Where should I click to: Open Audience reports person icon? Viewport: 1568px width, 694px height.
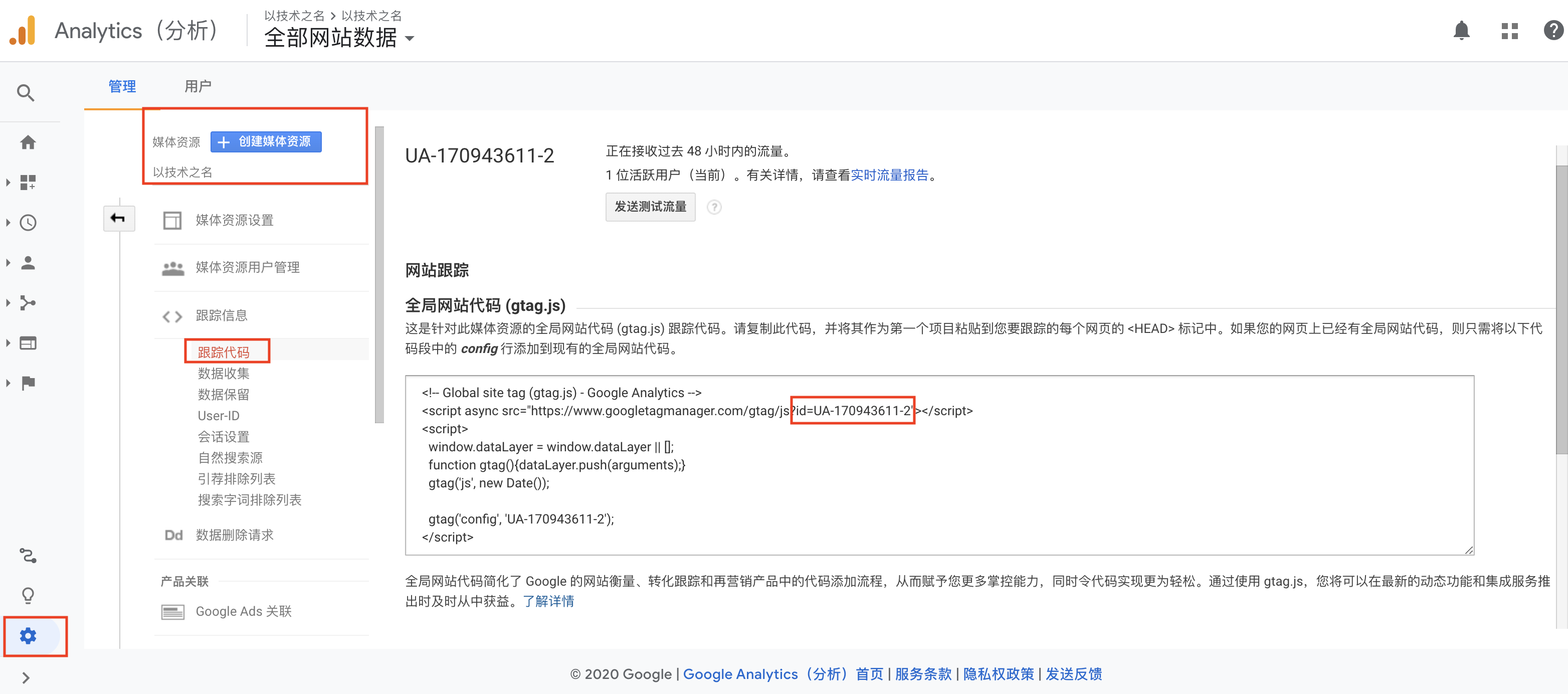tap(28, 262)
